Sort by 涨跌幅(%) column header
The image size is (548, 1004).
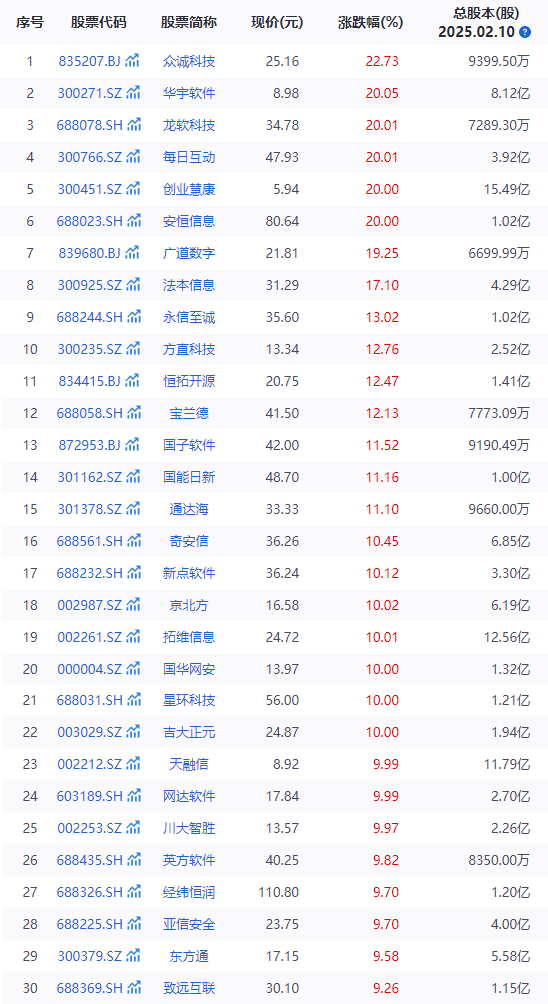[x=371, y=22]
